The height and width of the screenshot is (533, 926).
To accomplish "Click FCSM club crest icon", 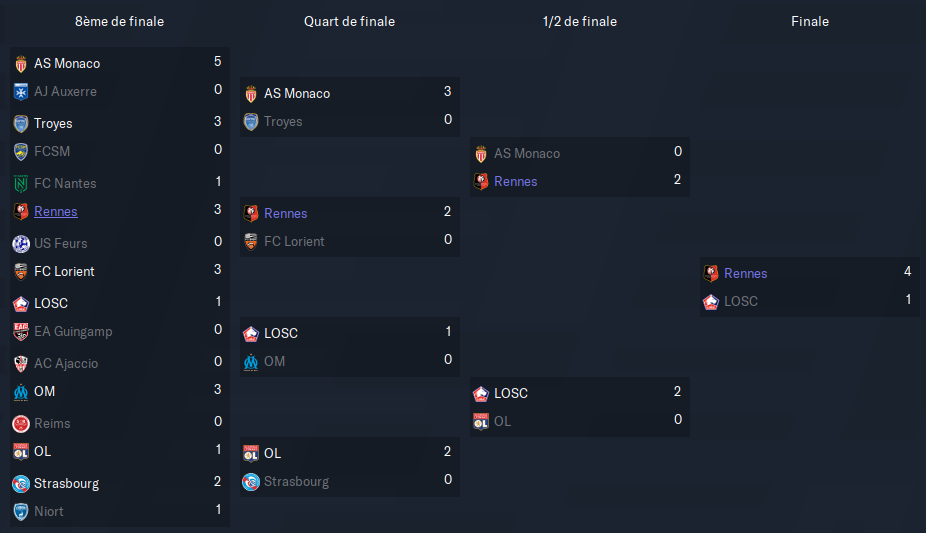I will [21, 152].
